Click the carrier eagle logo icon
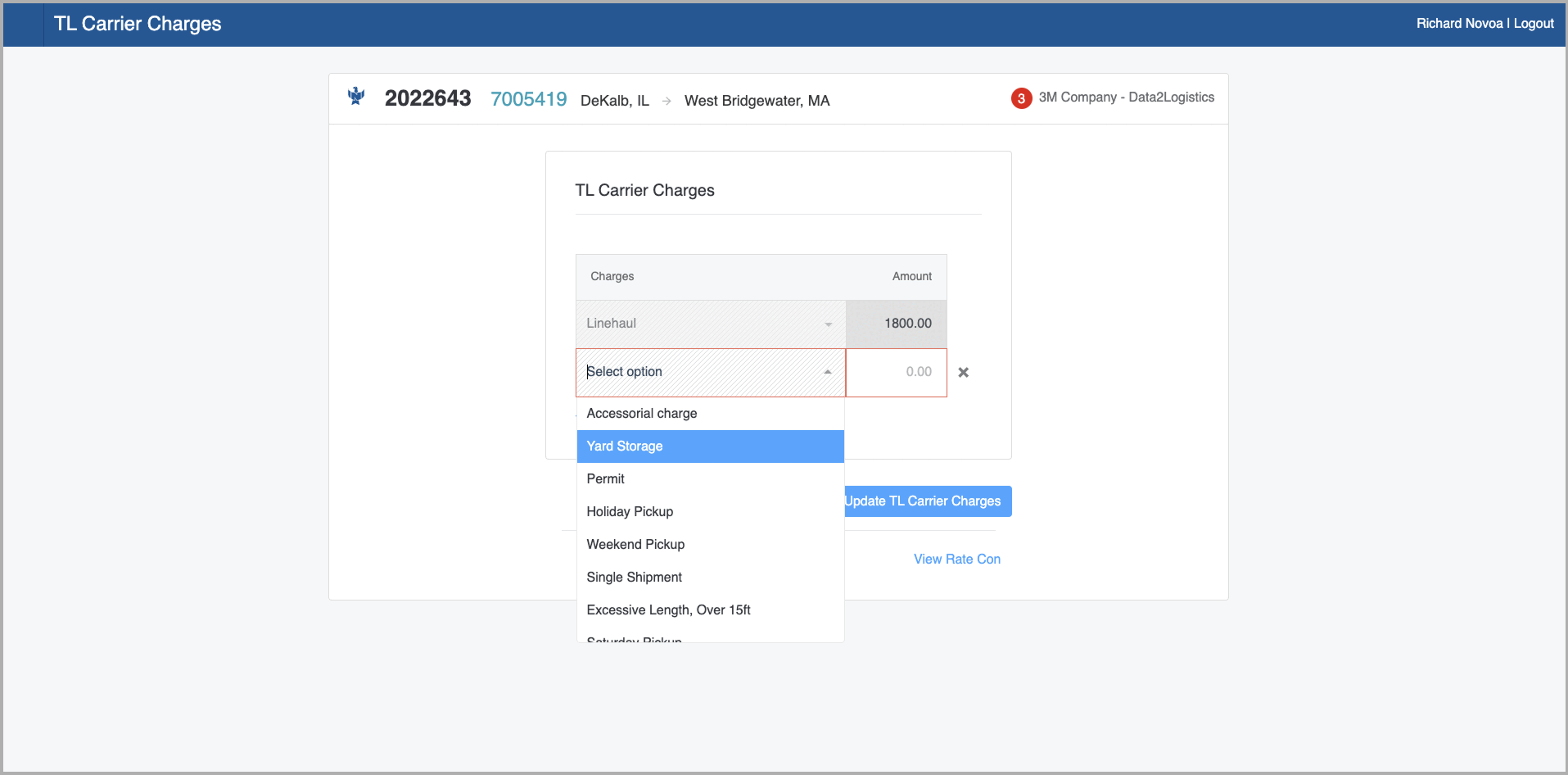This screenshot has width=1568, height=775. 356,96
